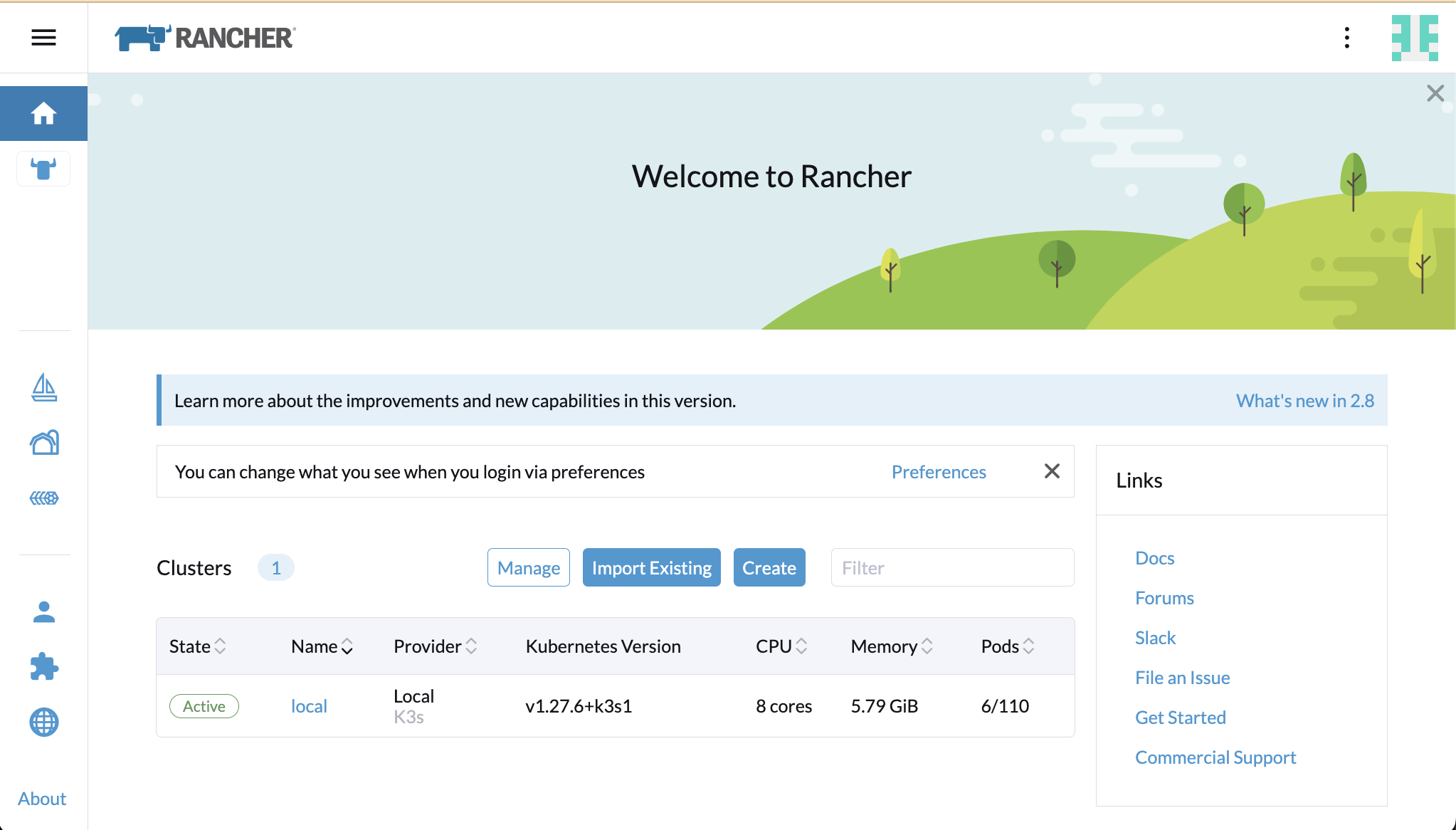Image resolution: width=1456 pixels, height=830 pixels.
Task: Open the Slack link
Action: [x=1155, y=638]
